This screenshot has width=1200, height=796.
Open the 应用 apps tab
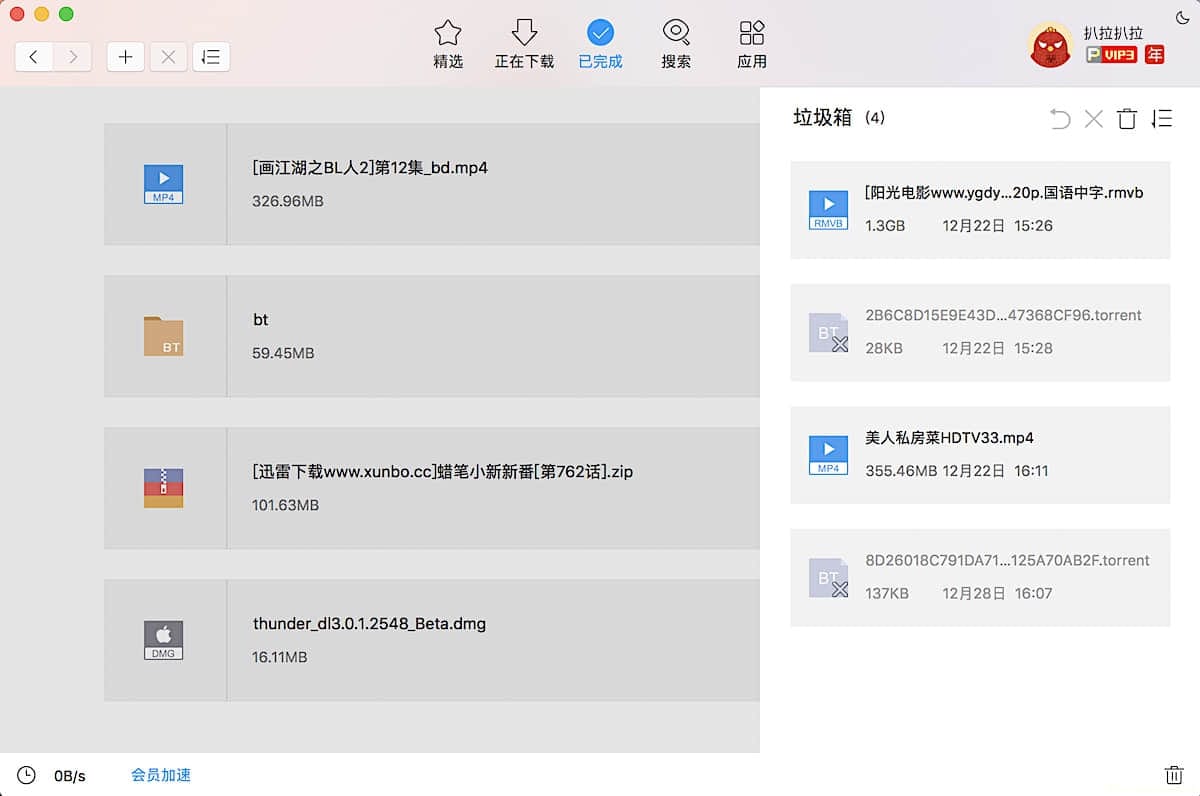click(x=752, y=45)
